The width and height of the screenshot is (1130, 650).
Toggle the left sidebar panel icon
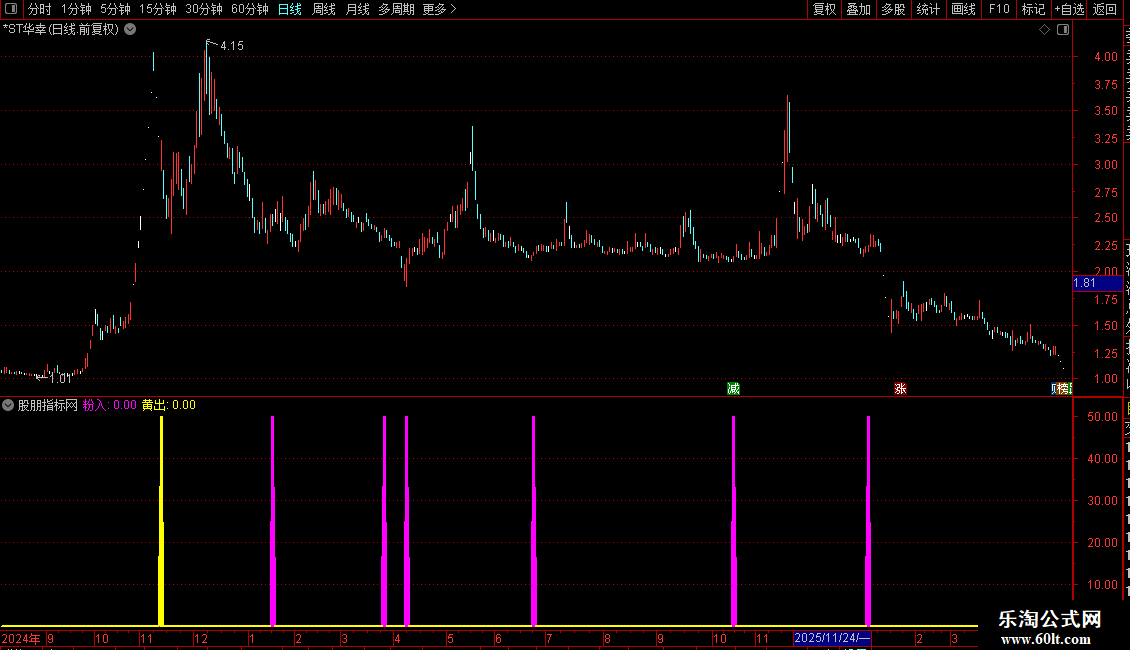[11, 9]
